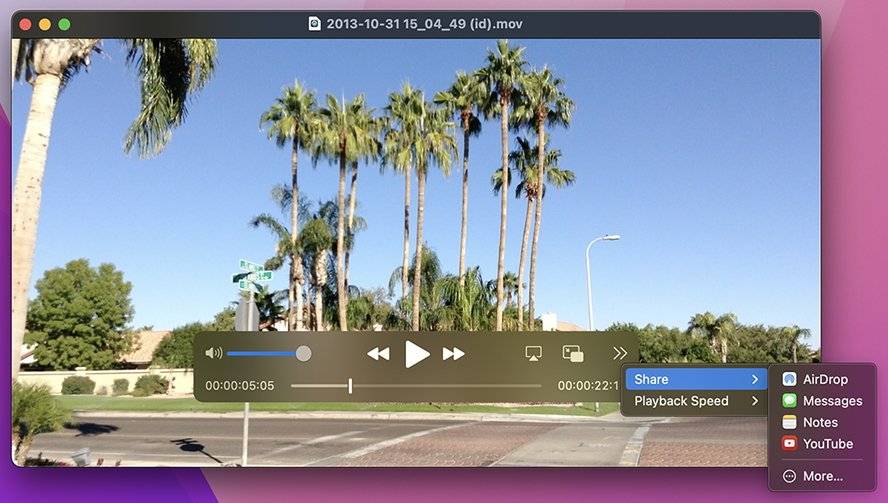Screen dimensions: 888x503
Task: Share the video via Messages
Action: pos(822,400)
